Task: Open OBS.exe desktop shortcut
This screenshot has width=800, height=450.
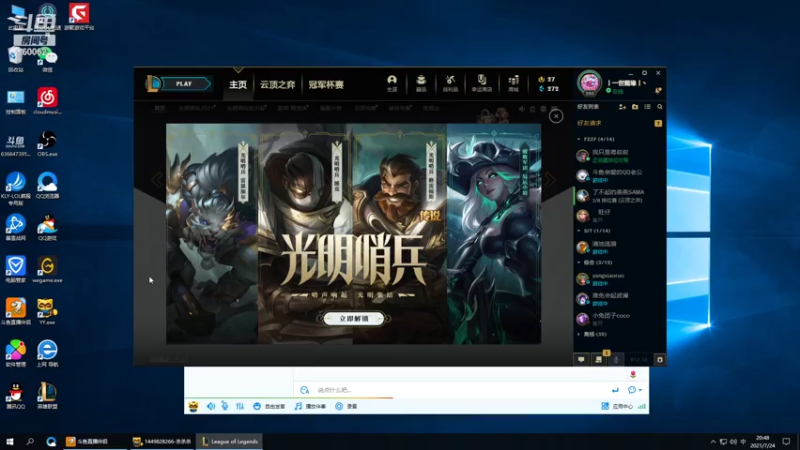Action: tap(47, 143)
